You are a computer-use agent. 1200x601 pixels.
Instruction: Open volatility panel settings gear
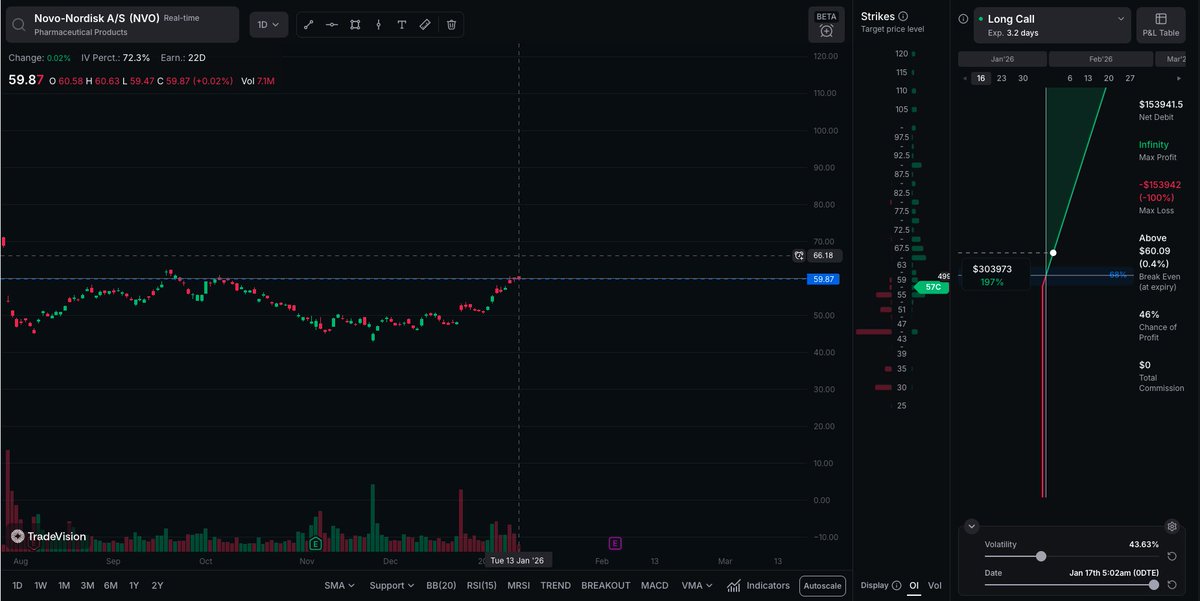tap(1172, 526)
